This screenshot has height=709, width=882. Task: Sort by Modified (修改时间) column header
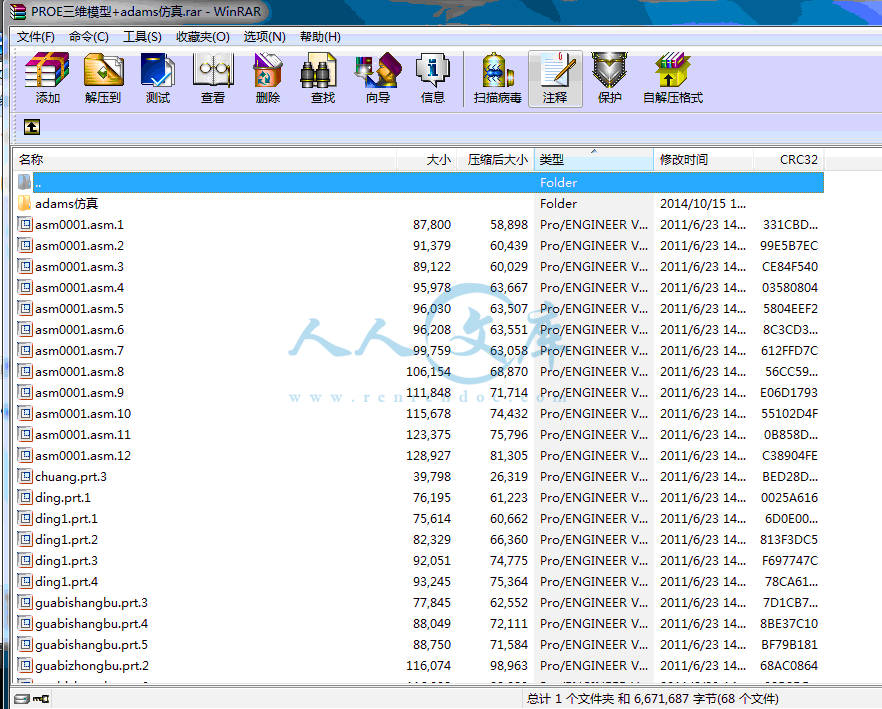(704, 160)
